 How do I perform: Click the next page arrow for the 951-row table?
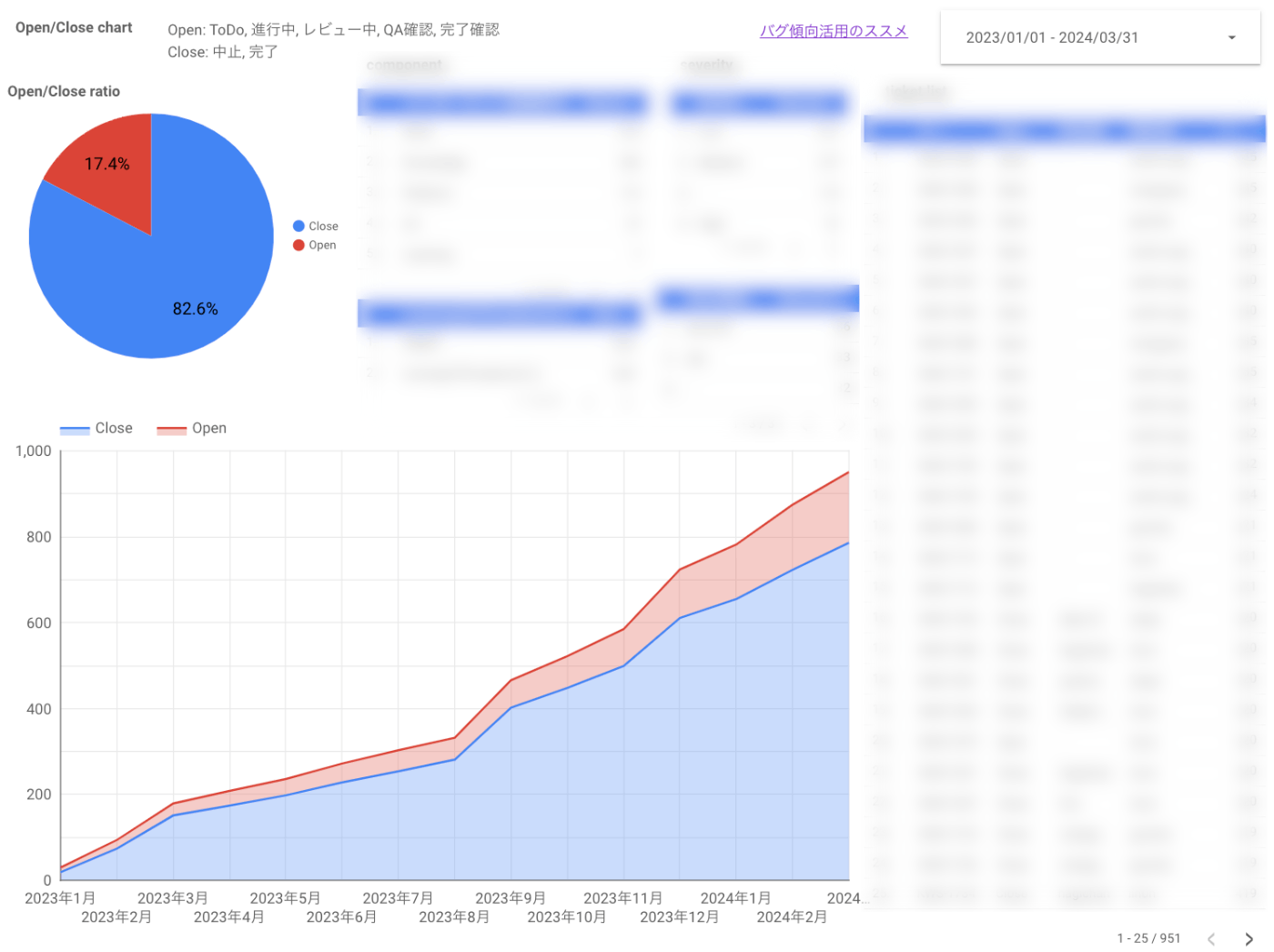[1249, 938]
